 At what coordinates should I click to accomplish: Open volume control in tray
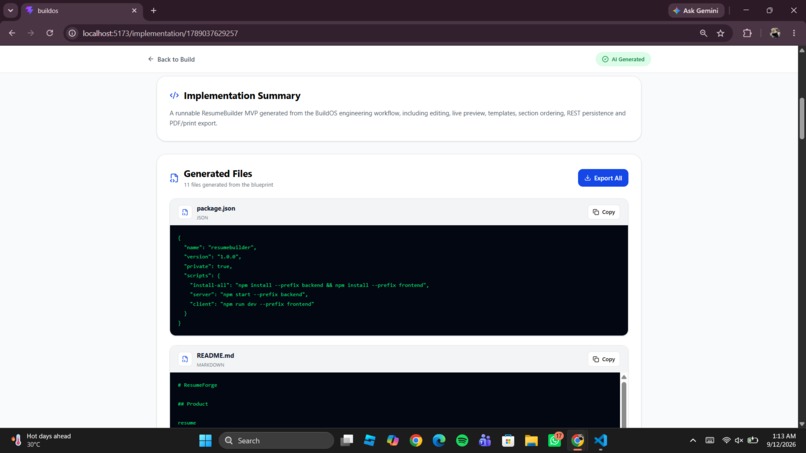tap(739, 441)
